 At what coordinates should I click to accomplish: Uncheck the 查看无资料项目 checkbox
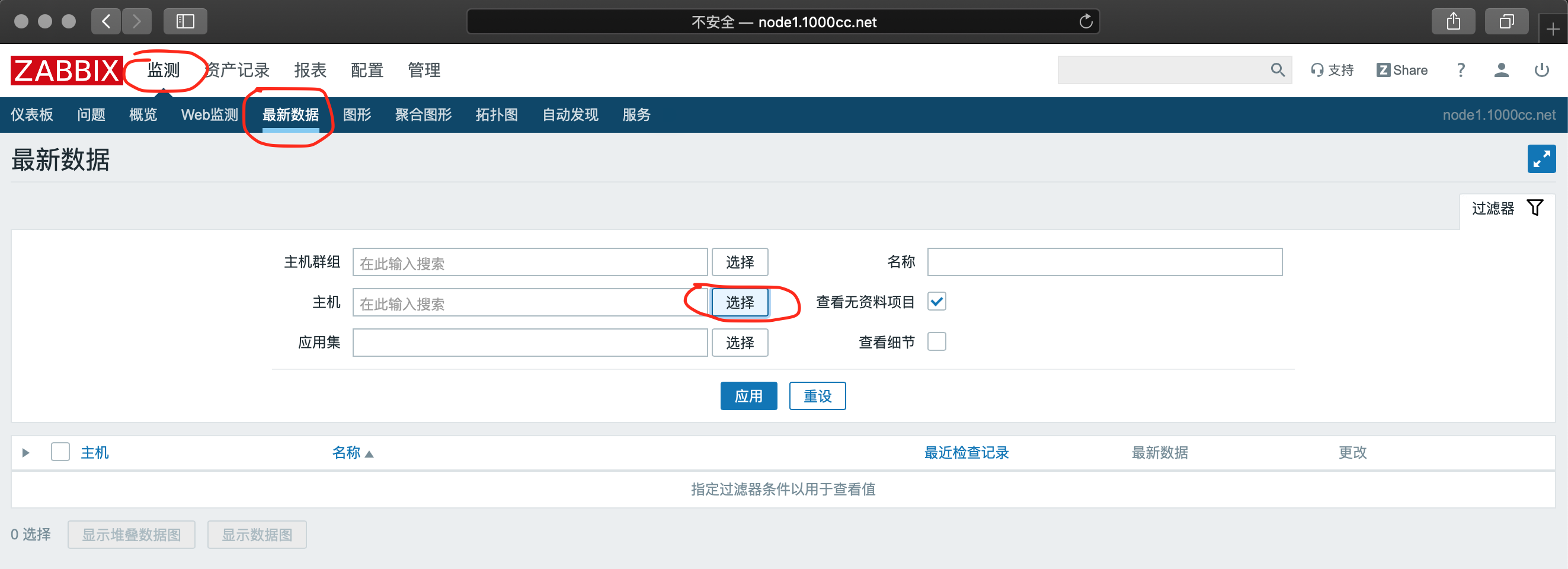936,302
